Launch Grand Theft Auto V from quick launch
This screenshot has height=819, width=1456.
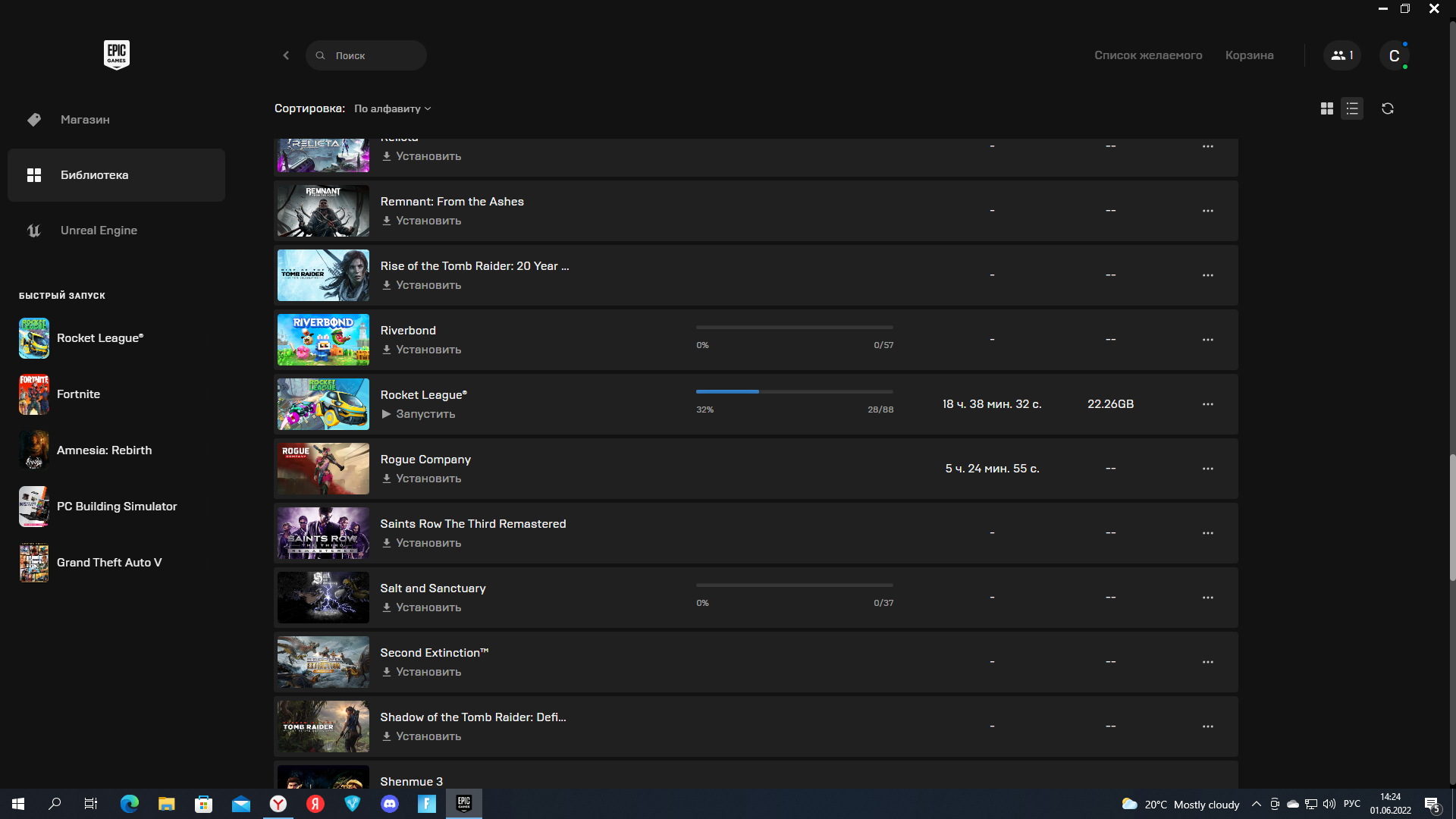(91, 563)
